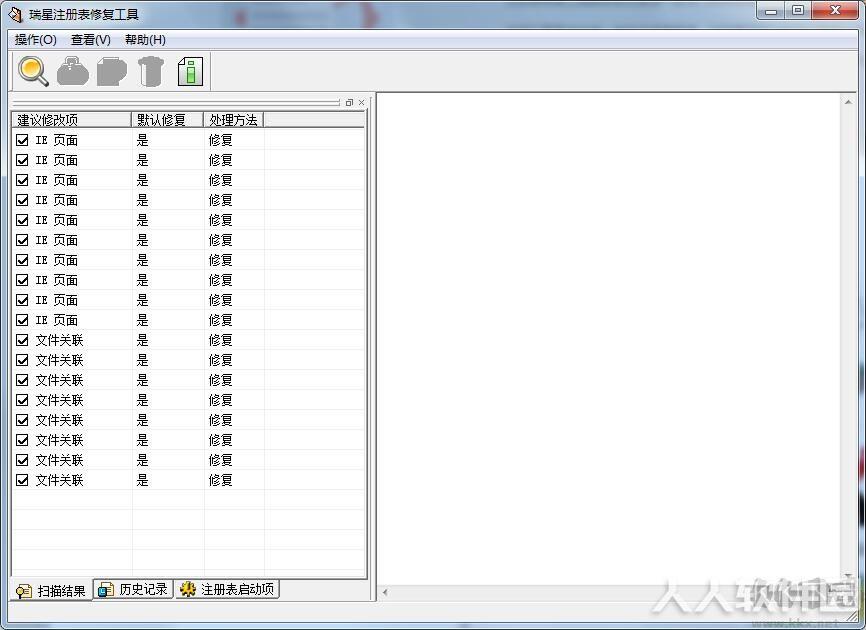The width and height of the screenshot is (866, 630).
Task: Switch to the 注册表启动项 tab
Action: (228, 589)
